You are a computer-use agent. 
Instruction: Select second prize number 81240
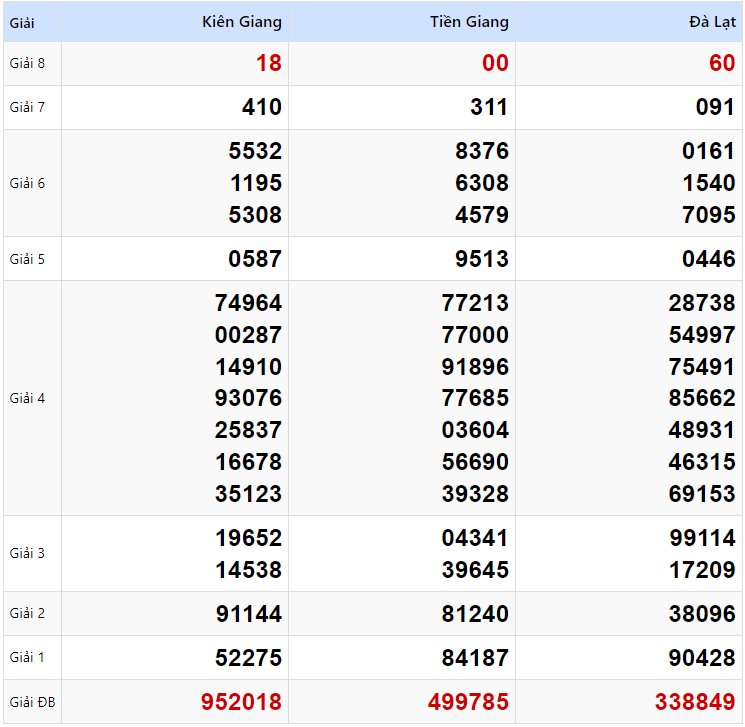(475, 614)
